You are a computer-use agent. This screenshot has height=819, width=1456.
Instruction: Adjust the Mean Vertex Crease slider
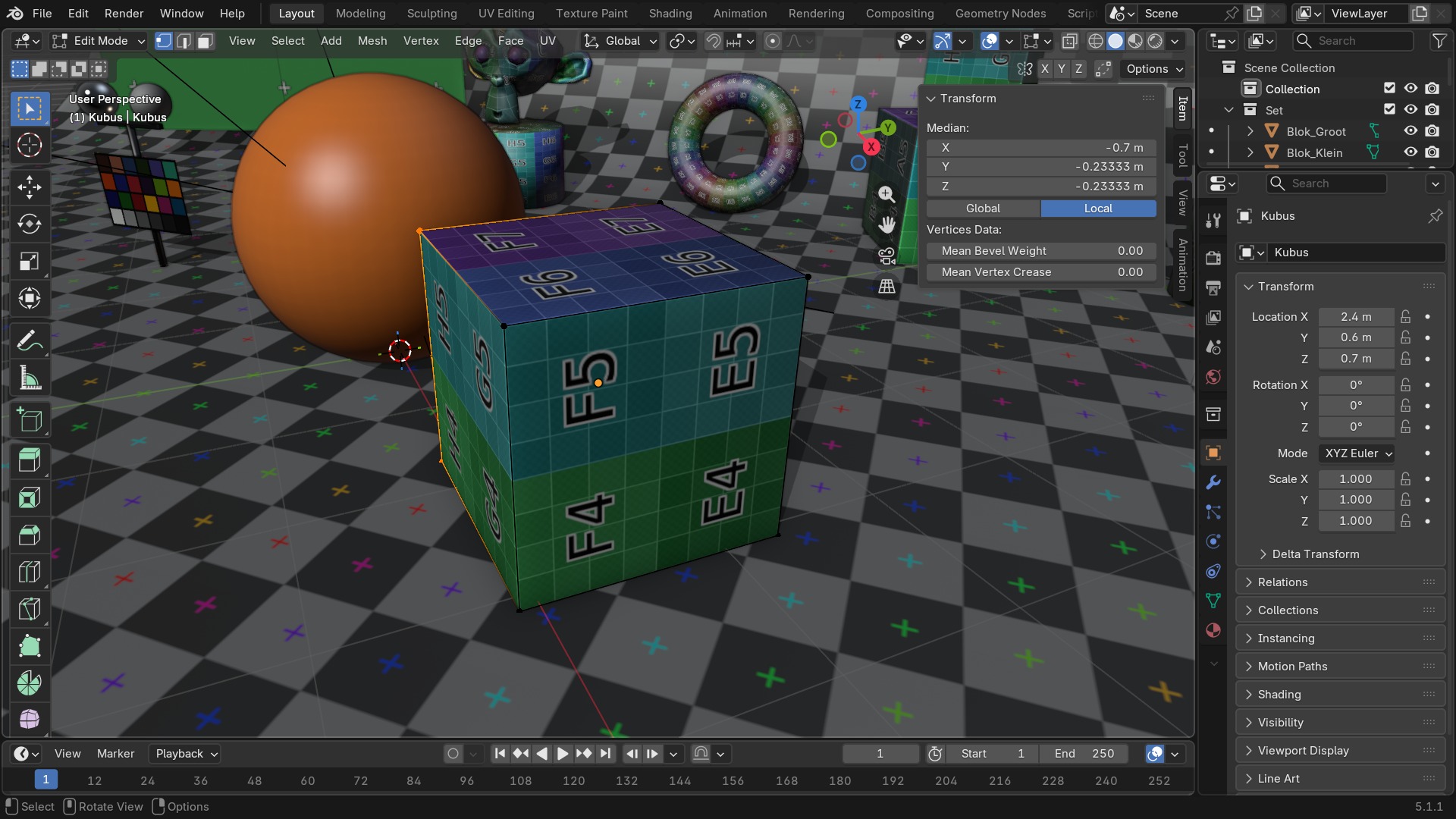pyautogui.click(x=1041, y=272)
